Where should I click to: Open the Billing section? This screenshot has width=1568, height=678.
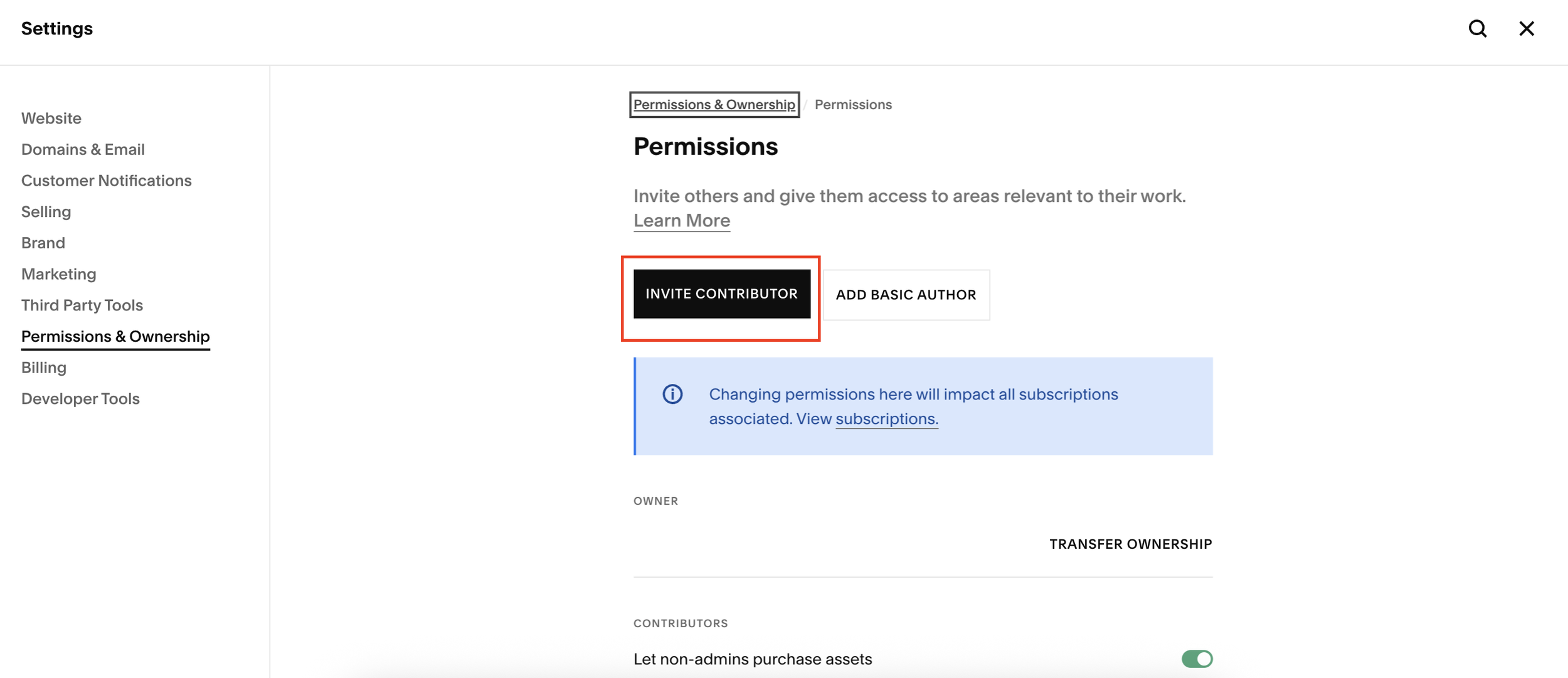[43, 367]
